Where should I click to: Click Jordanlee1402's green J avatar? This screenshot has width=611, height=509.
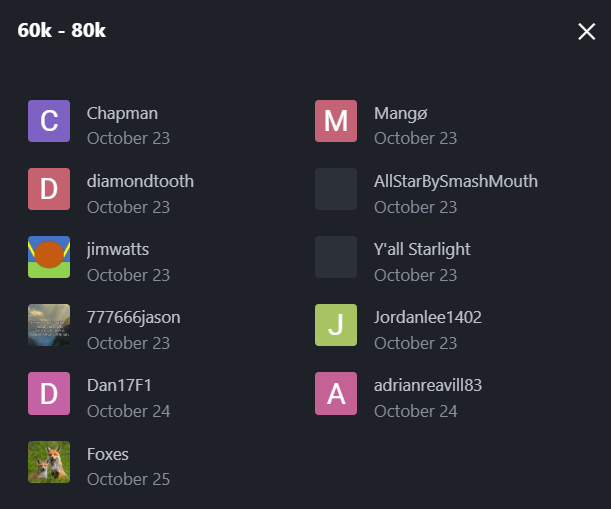(336, 325)
